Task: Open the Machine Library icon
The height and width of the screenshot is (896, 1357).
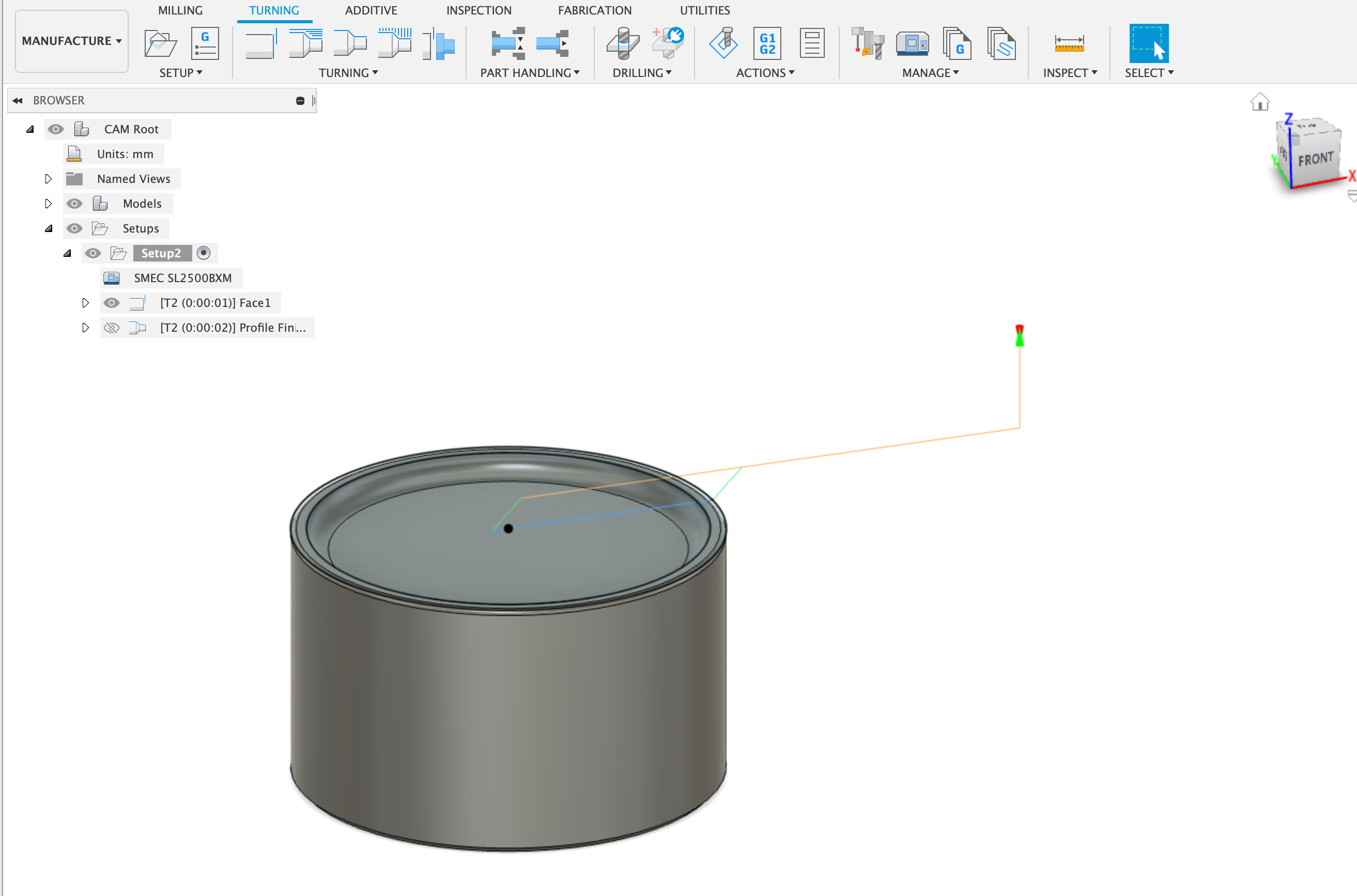Action: (x=913, y=43)
